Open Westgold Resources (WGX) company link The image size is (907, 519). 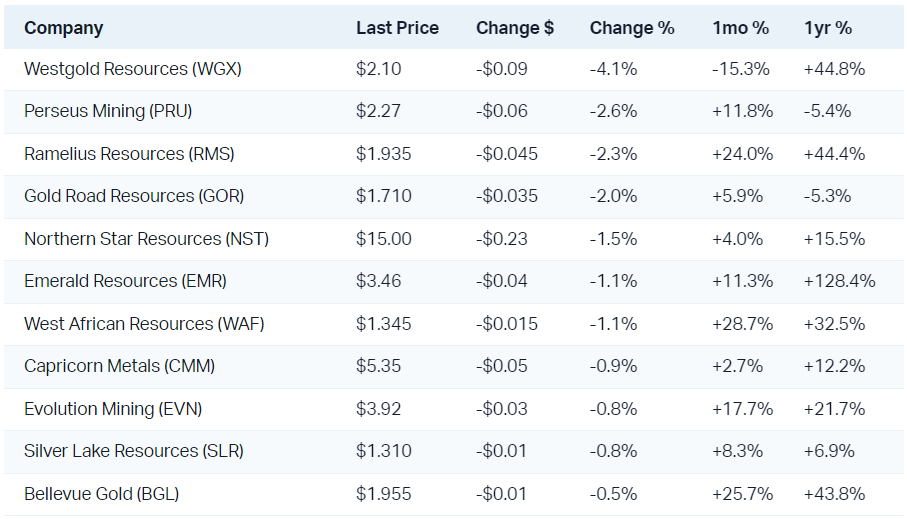(x=133, y=69)
